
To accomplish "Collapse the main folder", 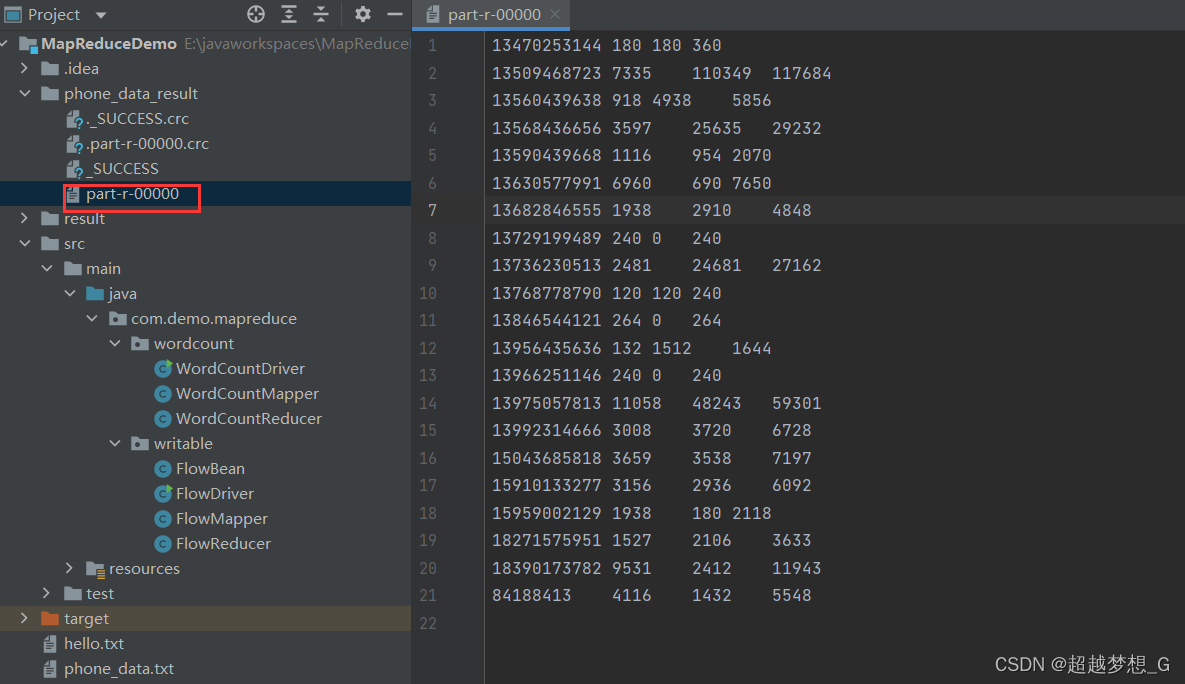I will click(47, 268).
